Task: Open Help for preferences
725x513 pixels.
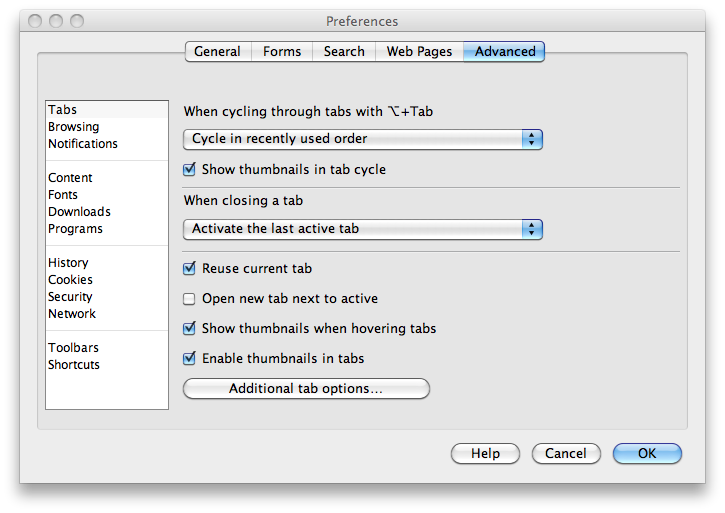Action: [485, 454]
